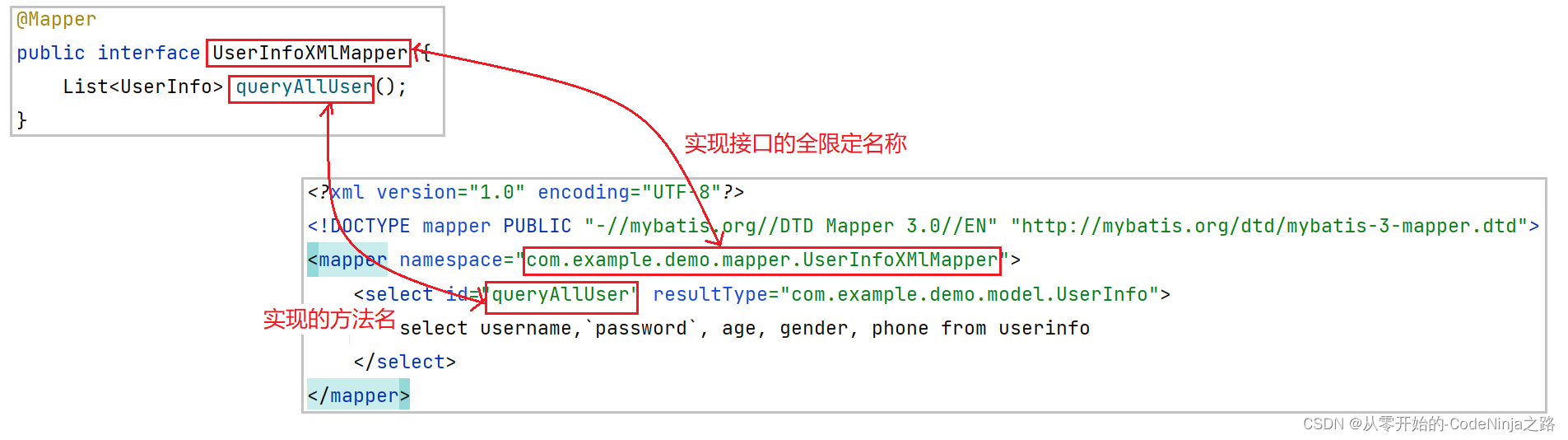Click the CSDN watermark text
Image resolution: width=1568 pixels, height=440 pixels.
coord(1429,424)
